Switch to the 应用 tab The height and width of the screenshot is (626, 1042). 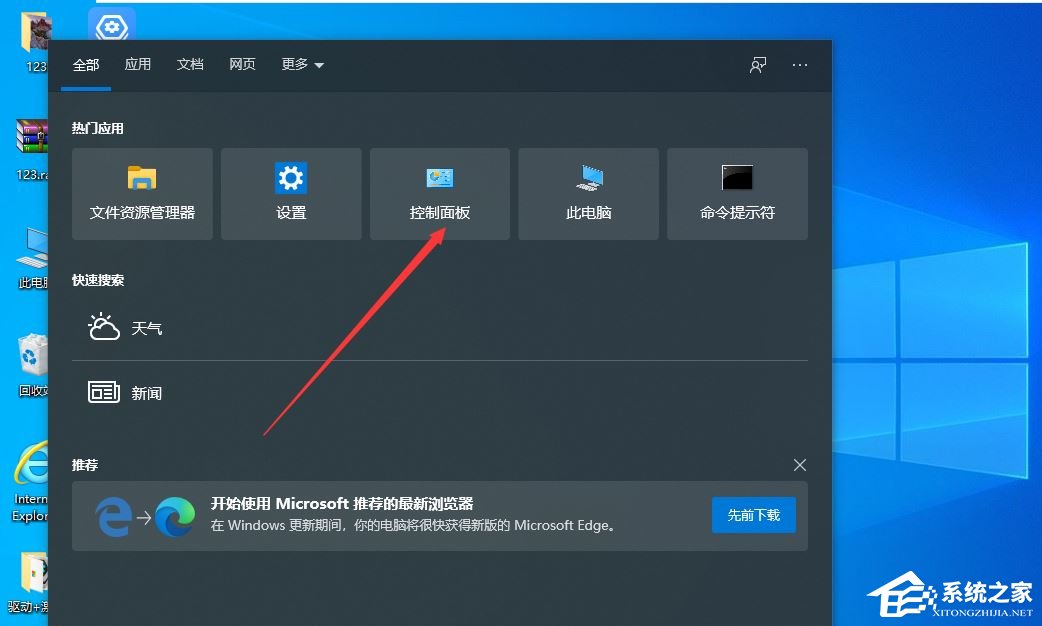pyautogui.click(x=138, y=64)
